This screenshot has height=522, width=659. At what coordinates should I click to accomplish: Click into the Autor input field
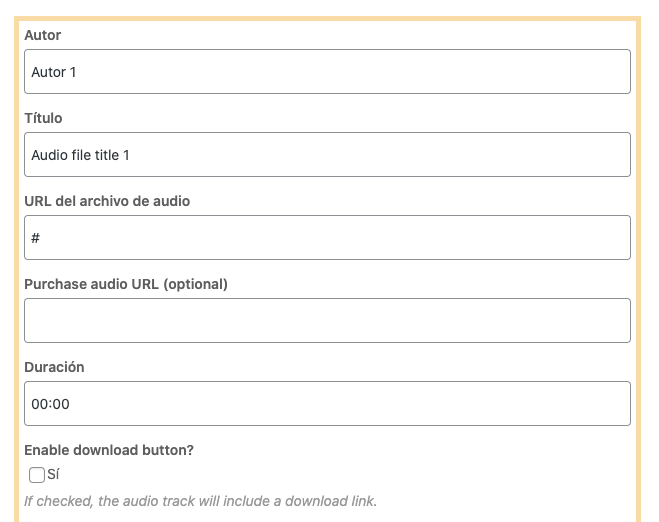click(x=327, y=72)
